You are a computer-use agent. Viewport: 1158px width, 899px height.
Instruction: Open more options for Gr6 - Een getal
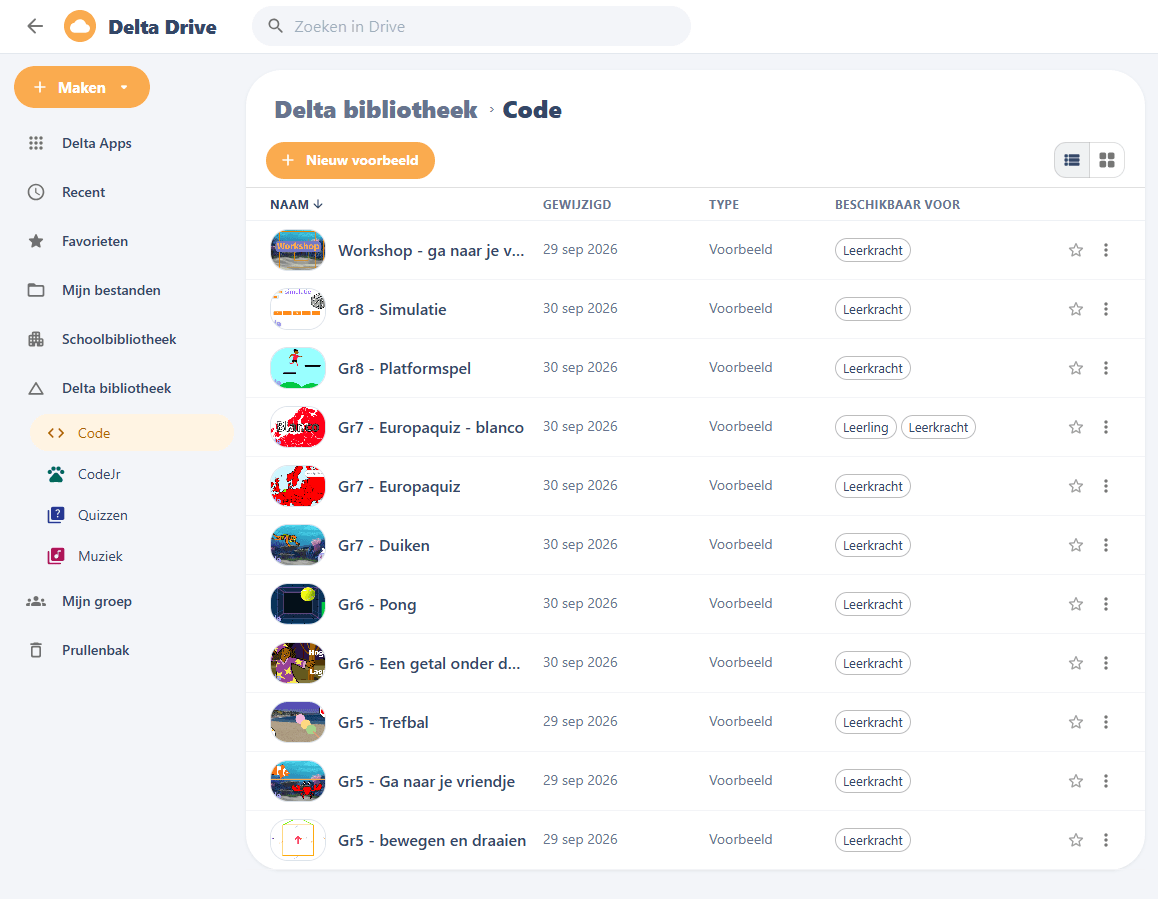[x=1106, y=663]
